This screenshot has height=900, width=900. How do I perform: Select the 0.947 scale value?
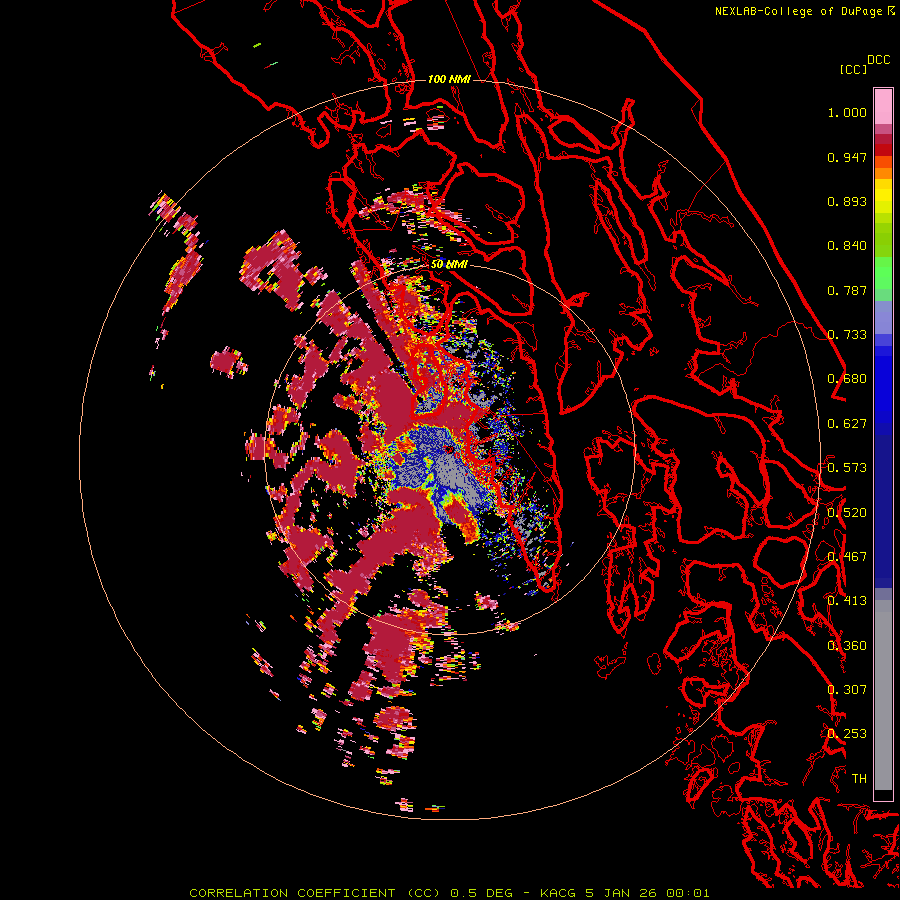coord(847,157)
